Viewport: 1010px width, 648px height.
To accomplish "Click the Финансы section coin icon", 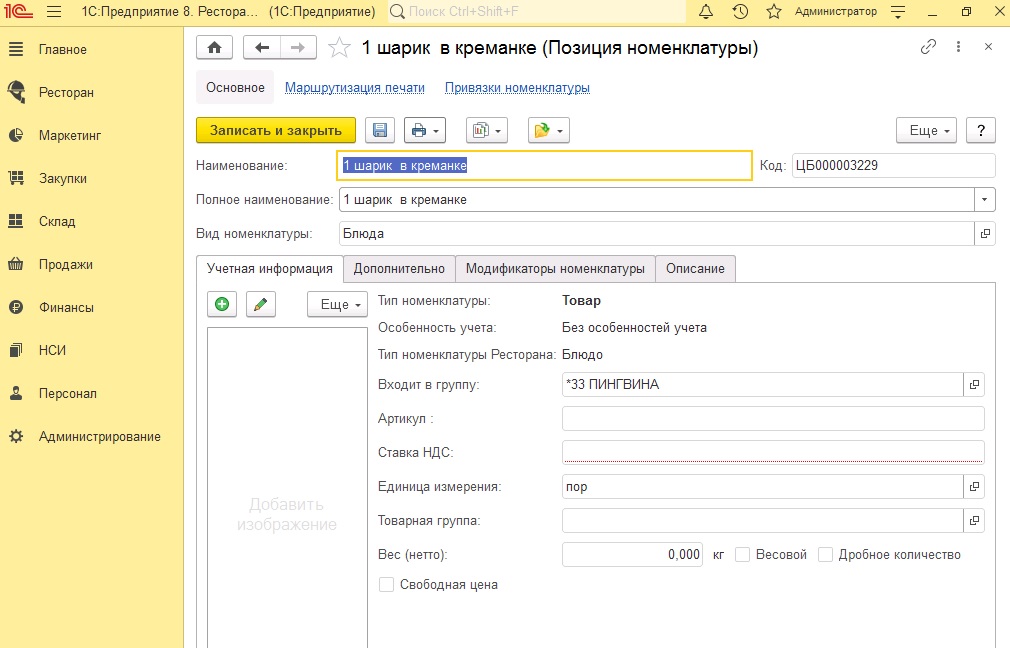I will [x=16, y=307].
